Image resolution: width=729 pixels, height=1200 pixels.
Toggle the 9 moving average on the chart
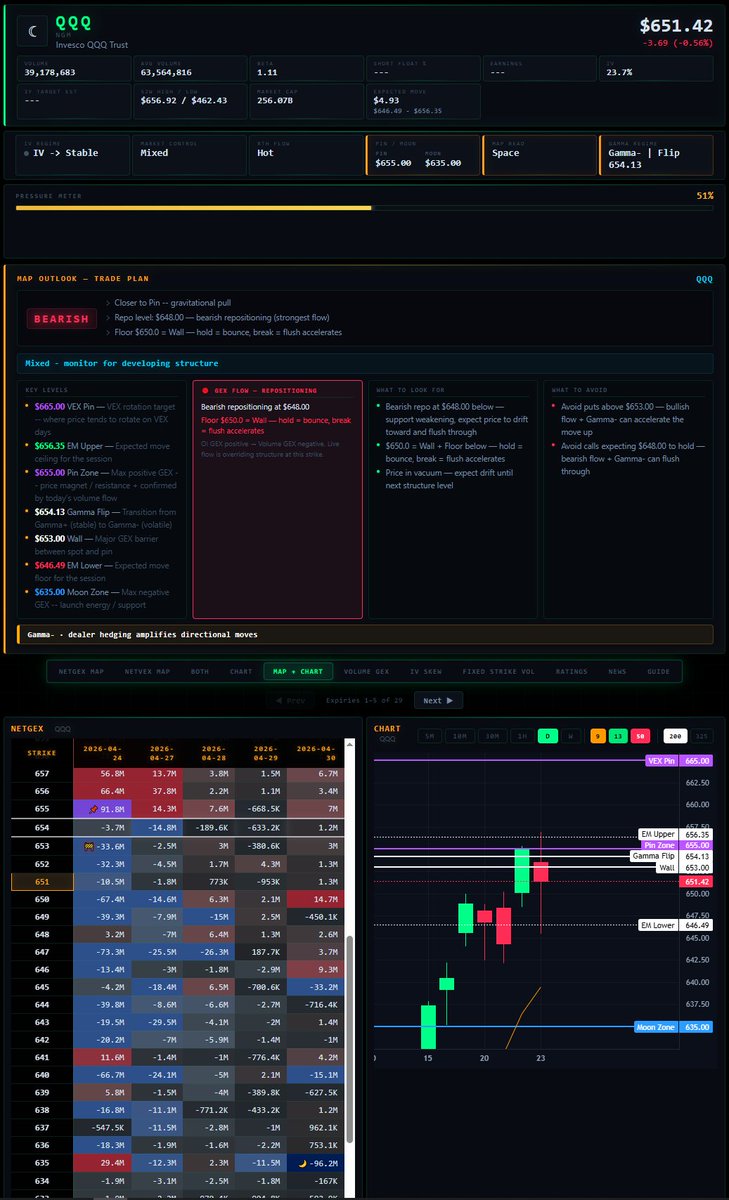coord(599,736)
